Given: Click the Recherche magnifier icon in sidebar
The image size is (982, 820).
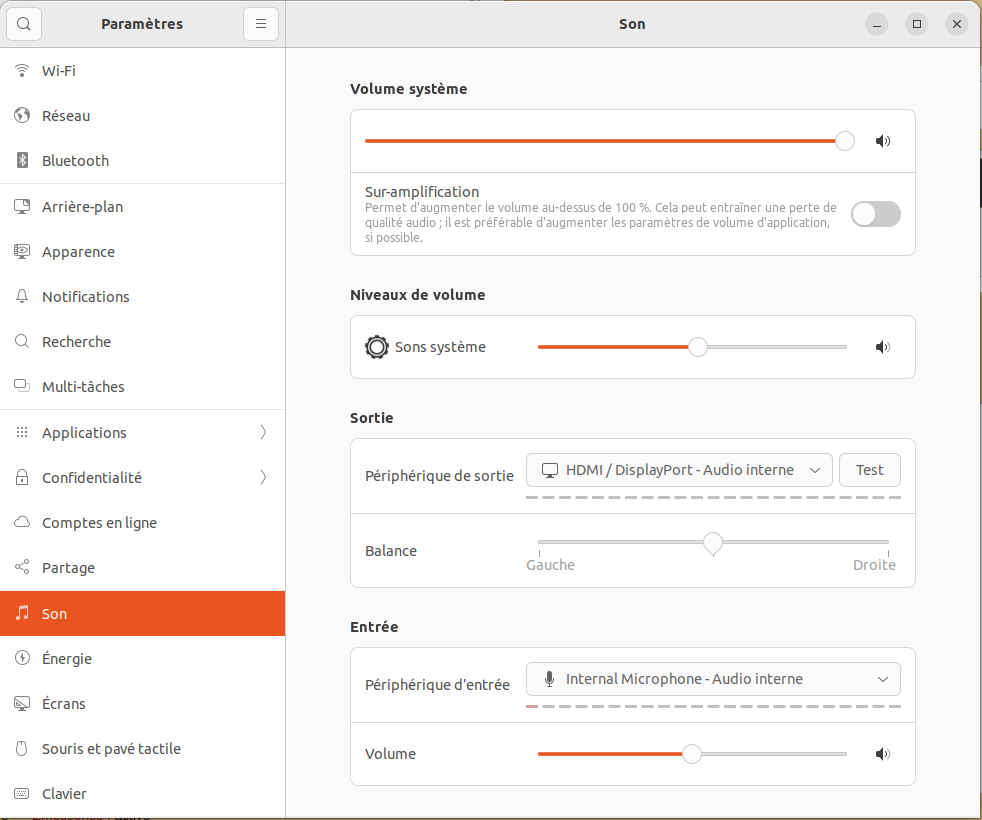Looking at the screenshot, I should pyautogui.click(x=22, y=341).
